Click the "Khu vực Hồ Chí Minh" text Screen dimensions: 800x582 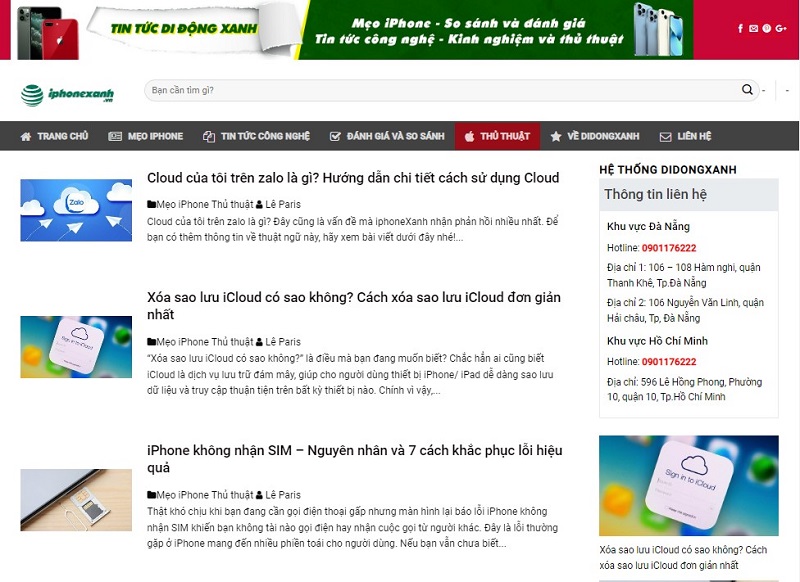pos(657,341)
